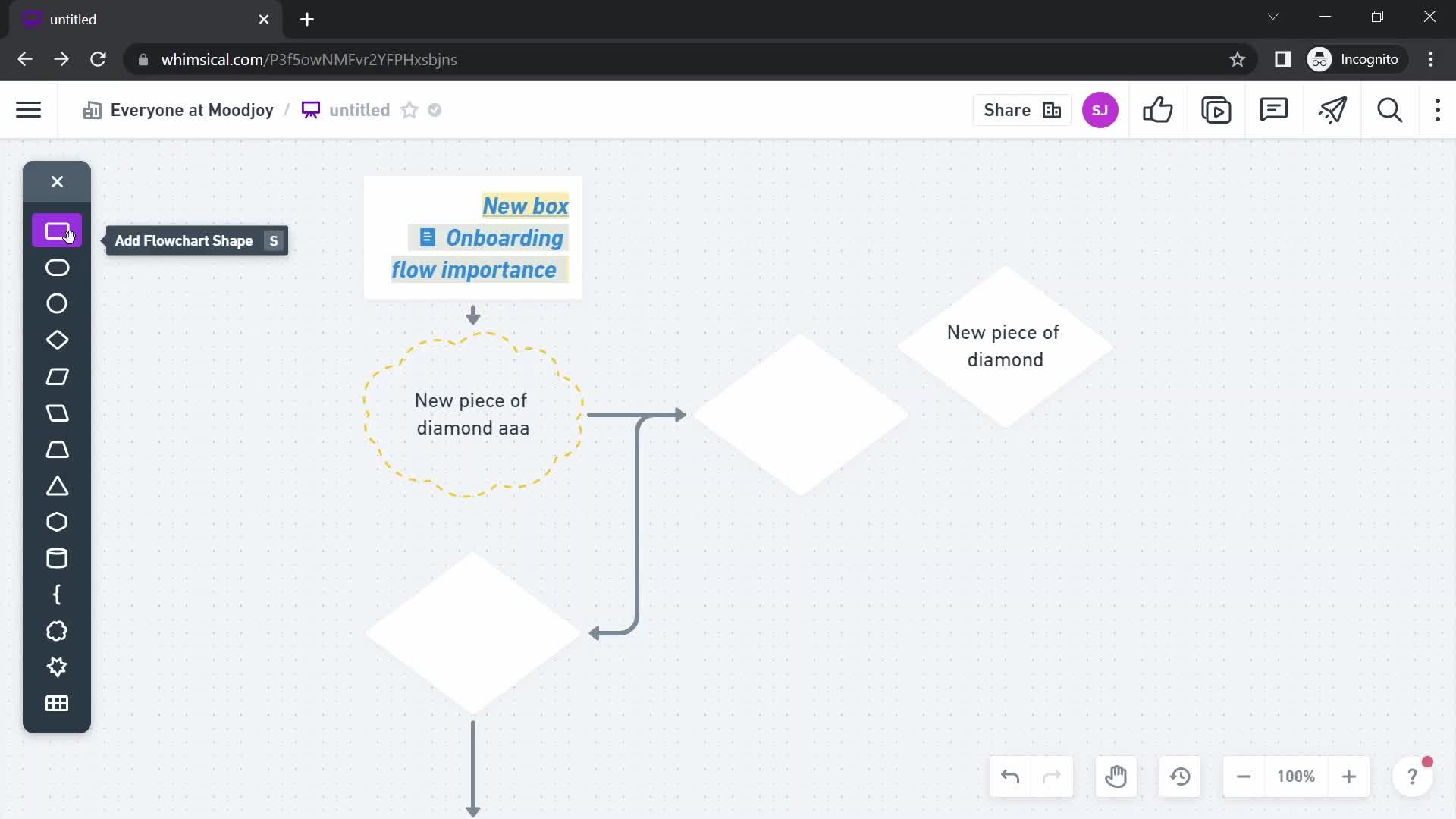Select the 'Everyone at Moodjoy' workspace menu
The height and width of the screenshot is (819, 1456).
point(180,110)
